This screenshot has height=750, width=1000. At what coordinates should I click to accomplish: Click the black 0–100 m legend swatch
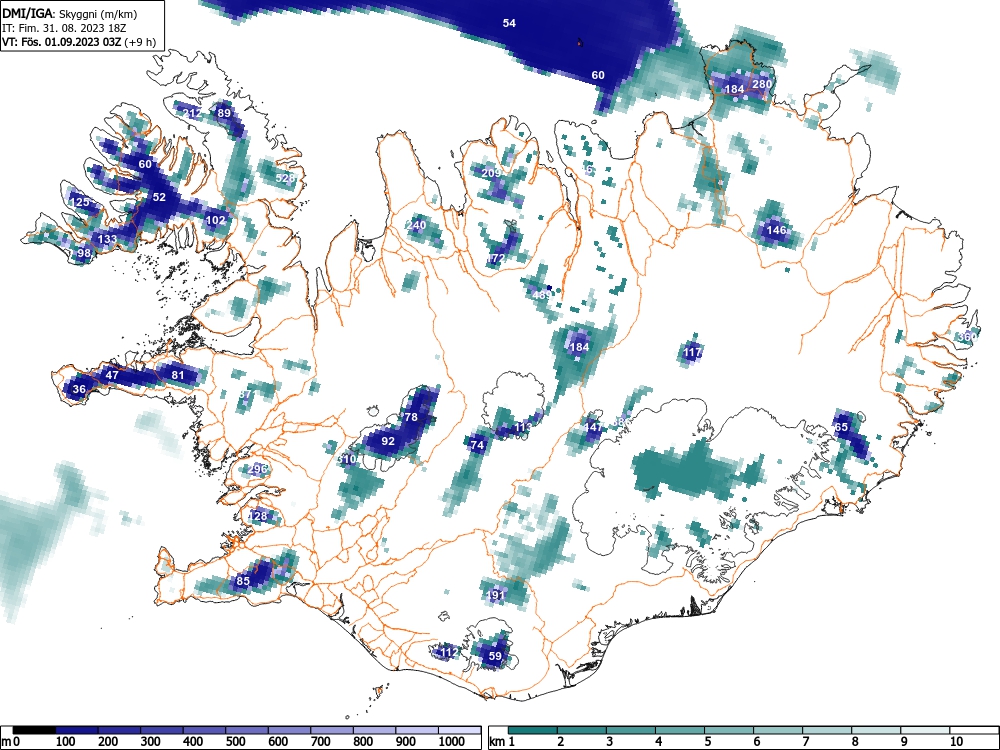pyautogui.click(x=34, y=730)
